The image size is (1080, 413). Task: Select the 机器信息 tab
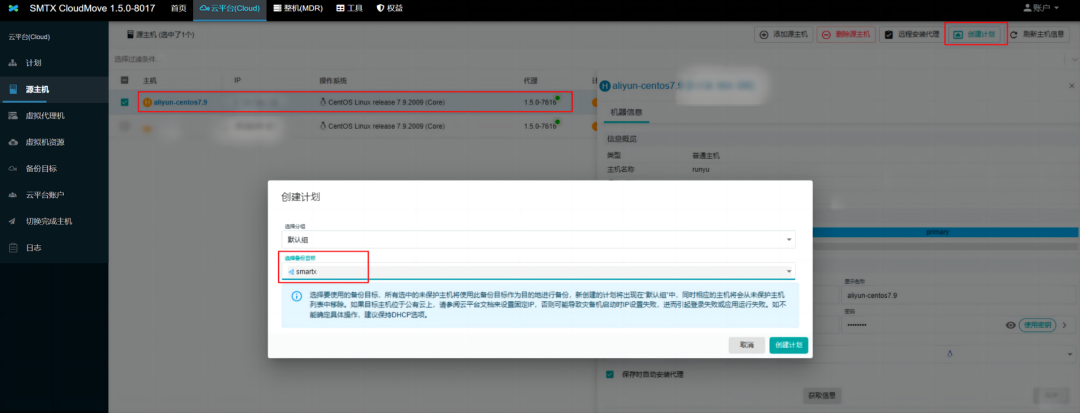pyautogui.click(x=625, y=112)
